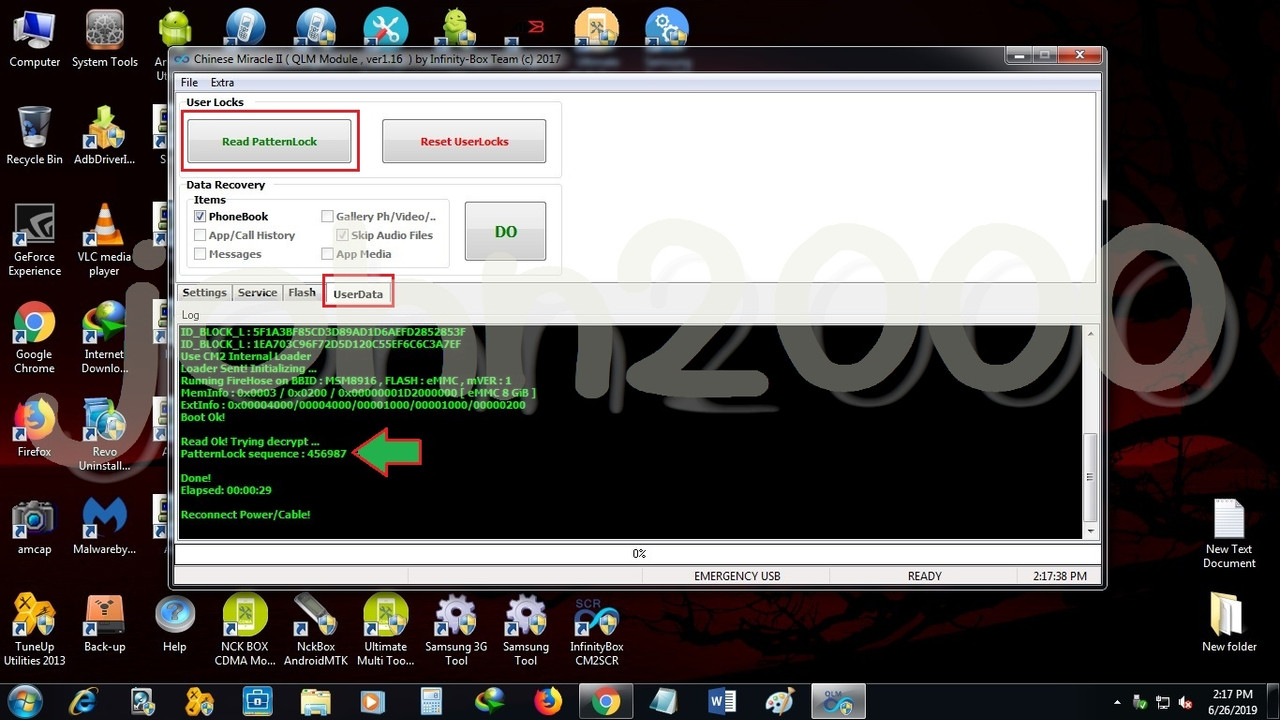Screen dimensions: 1280x720
Task: Launch Internet Download Manager desktop shortcut
Action: point(104,338)
